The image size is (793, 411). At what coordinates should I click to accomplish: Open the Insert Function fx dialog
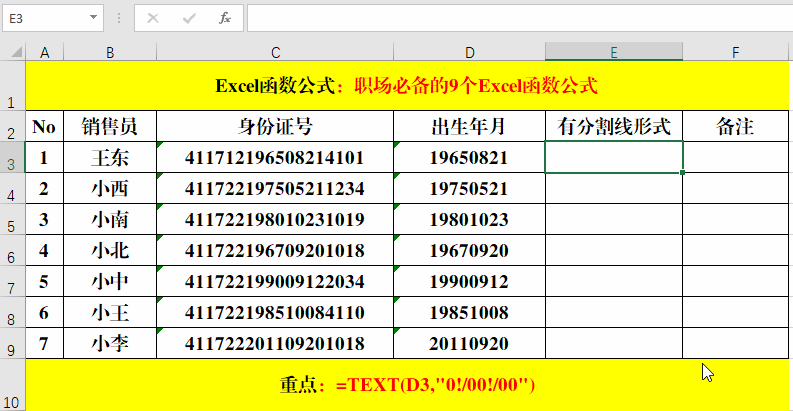point(225,19)
